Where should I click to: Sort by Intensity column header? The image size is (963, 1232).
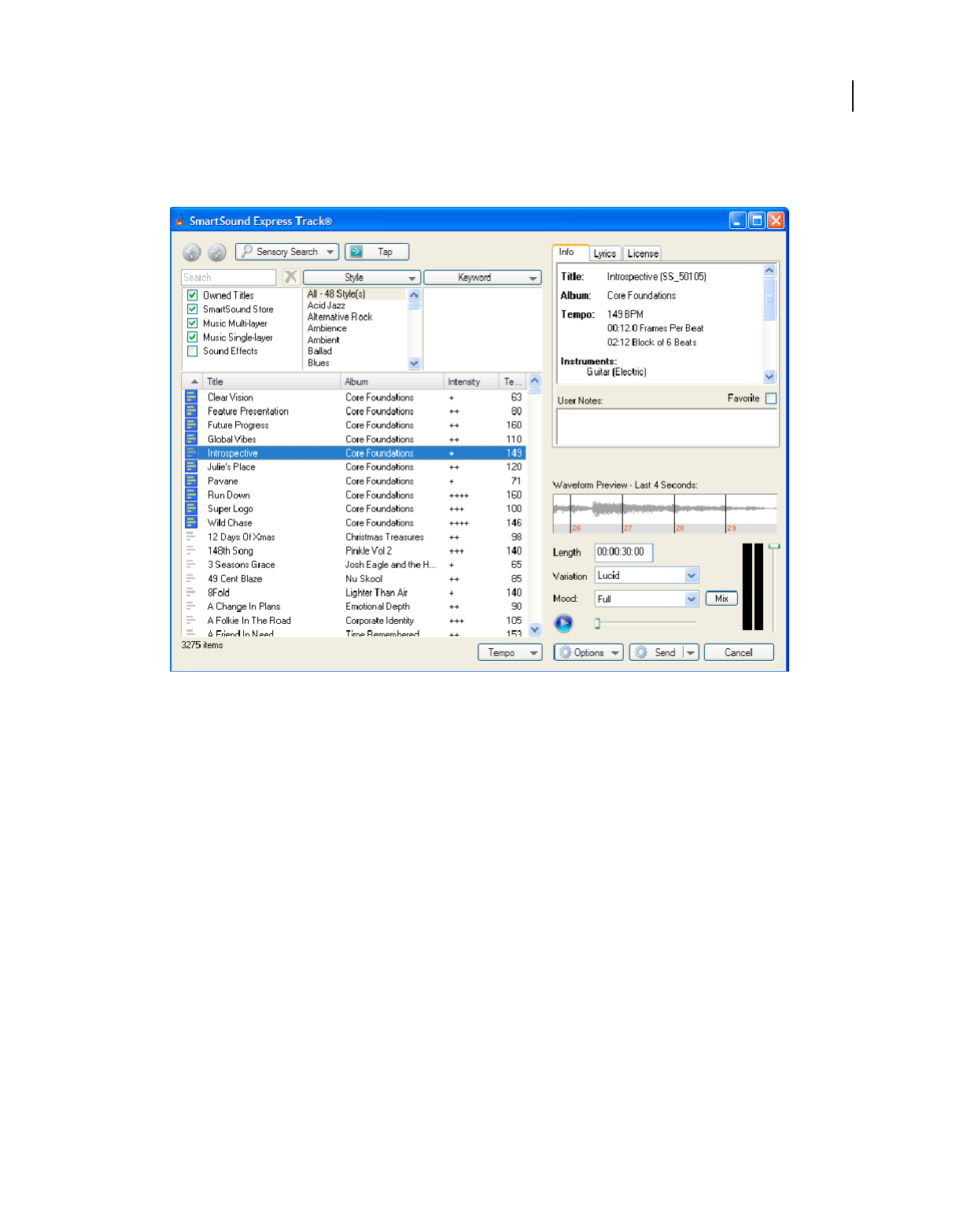[472, 382]
